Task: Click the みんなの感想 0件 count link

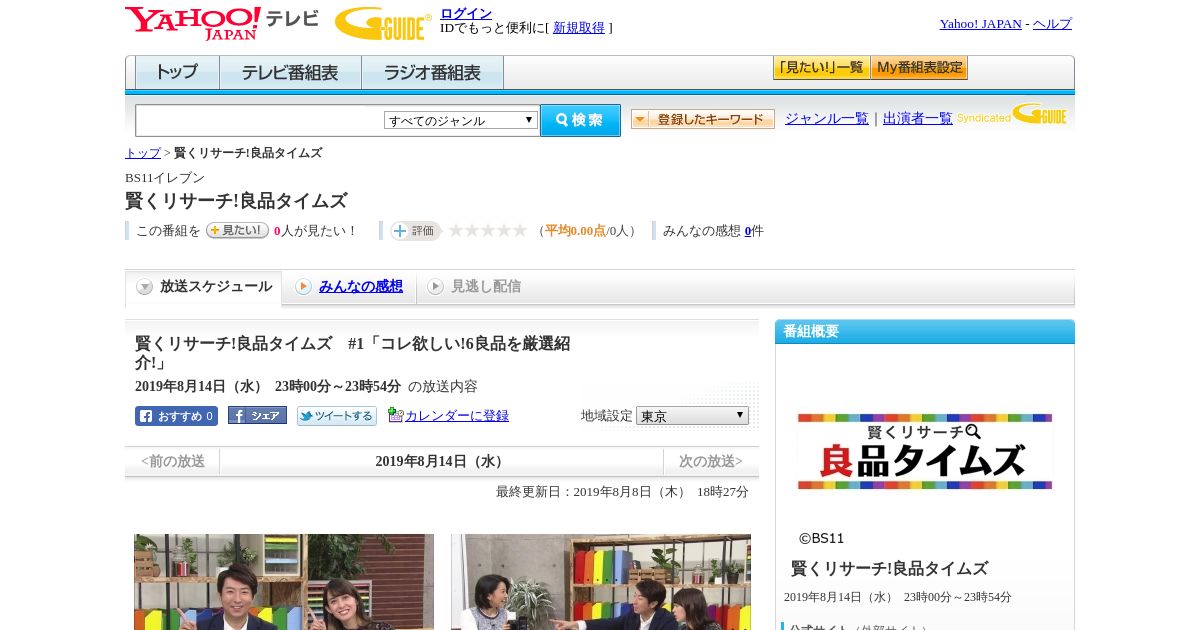Action: 748,231
